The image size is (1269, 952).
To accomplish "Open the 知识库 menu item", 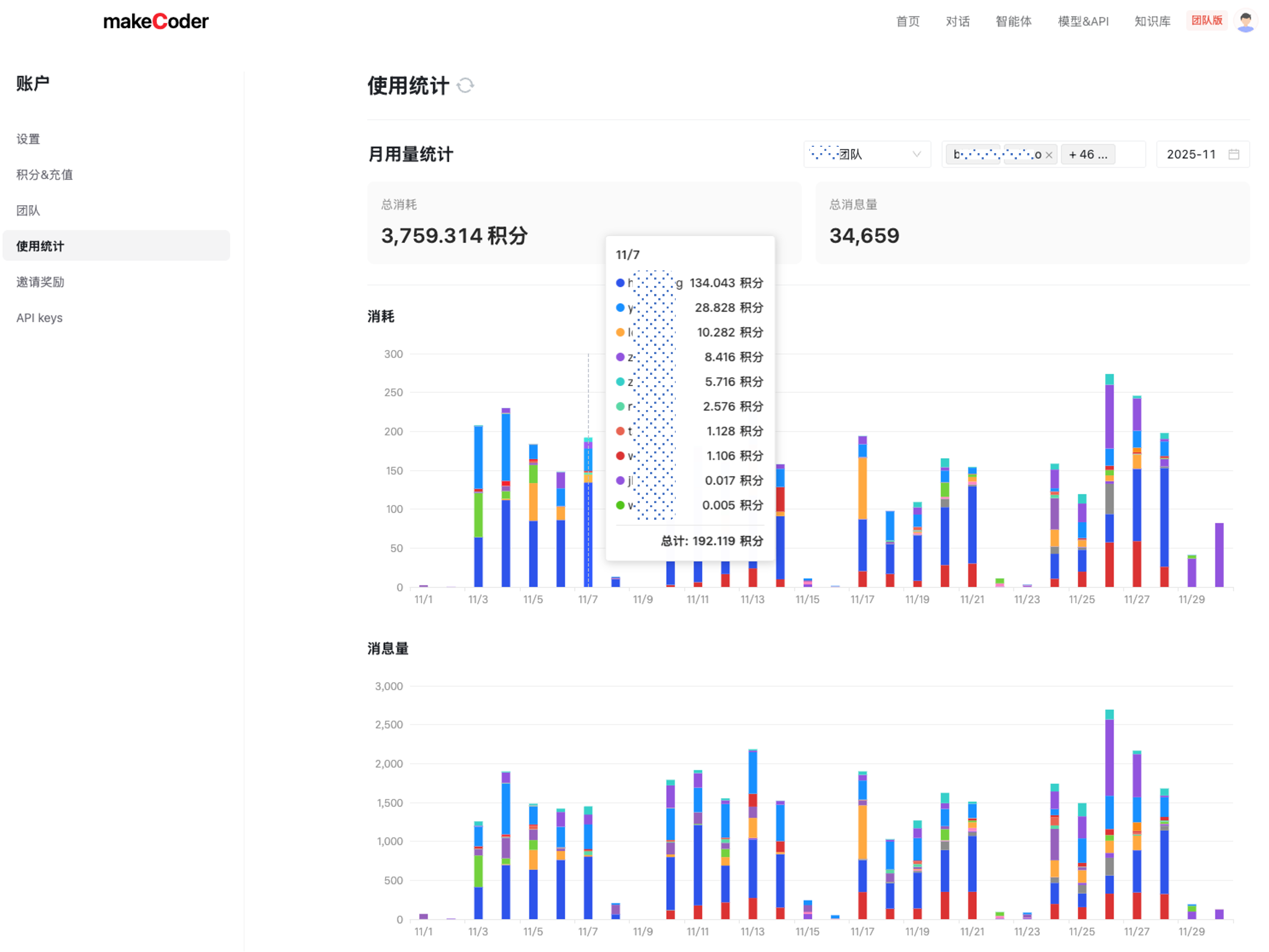I will 1152,22.
